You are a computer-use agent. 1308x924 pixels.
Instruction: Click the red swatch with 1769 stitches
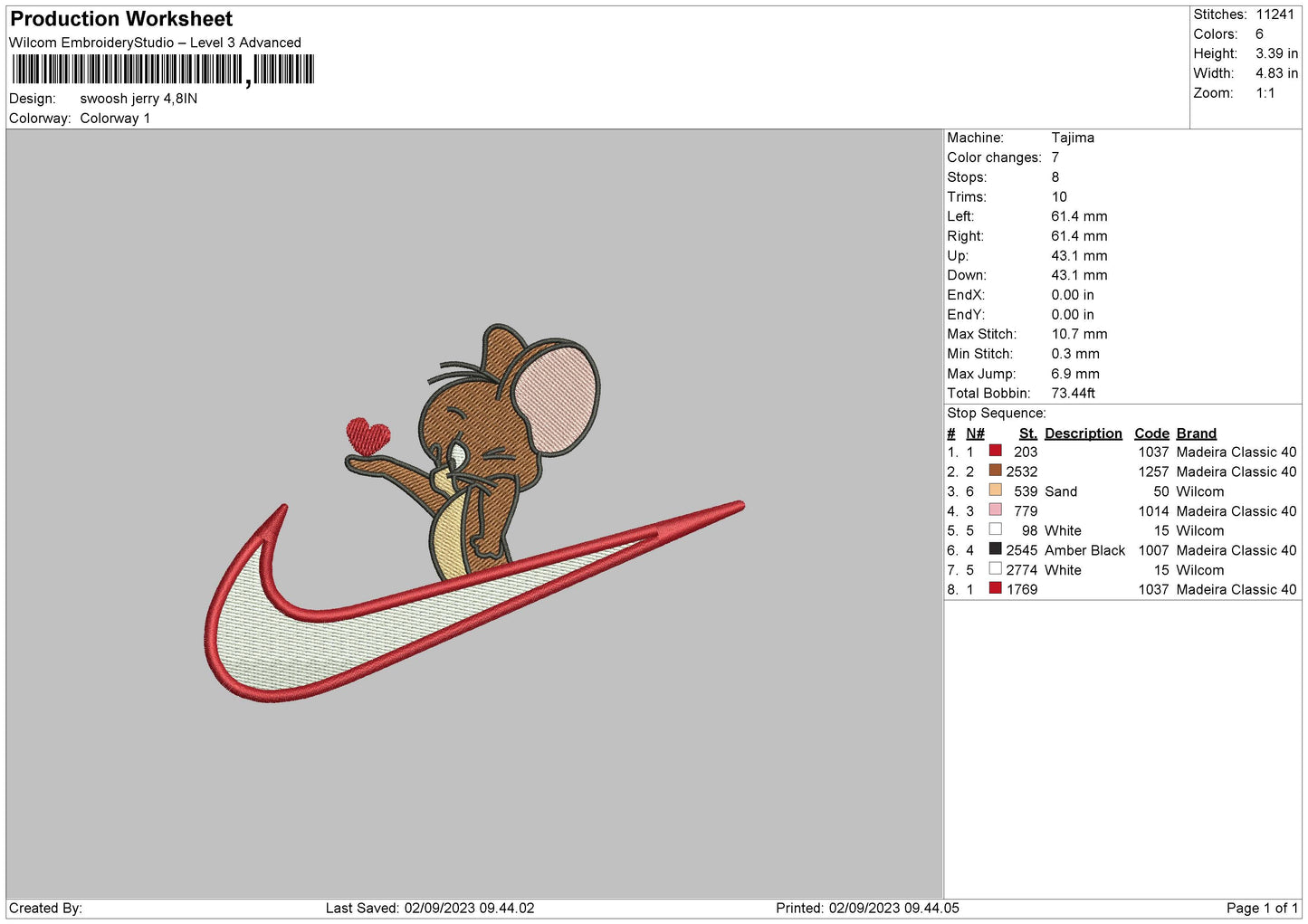[995, 588]
